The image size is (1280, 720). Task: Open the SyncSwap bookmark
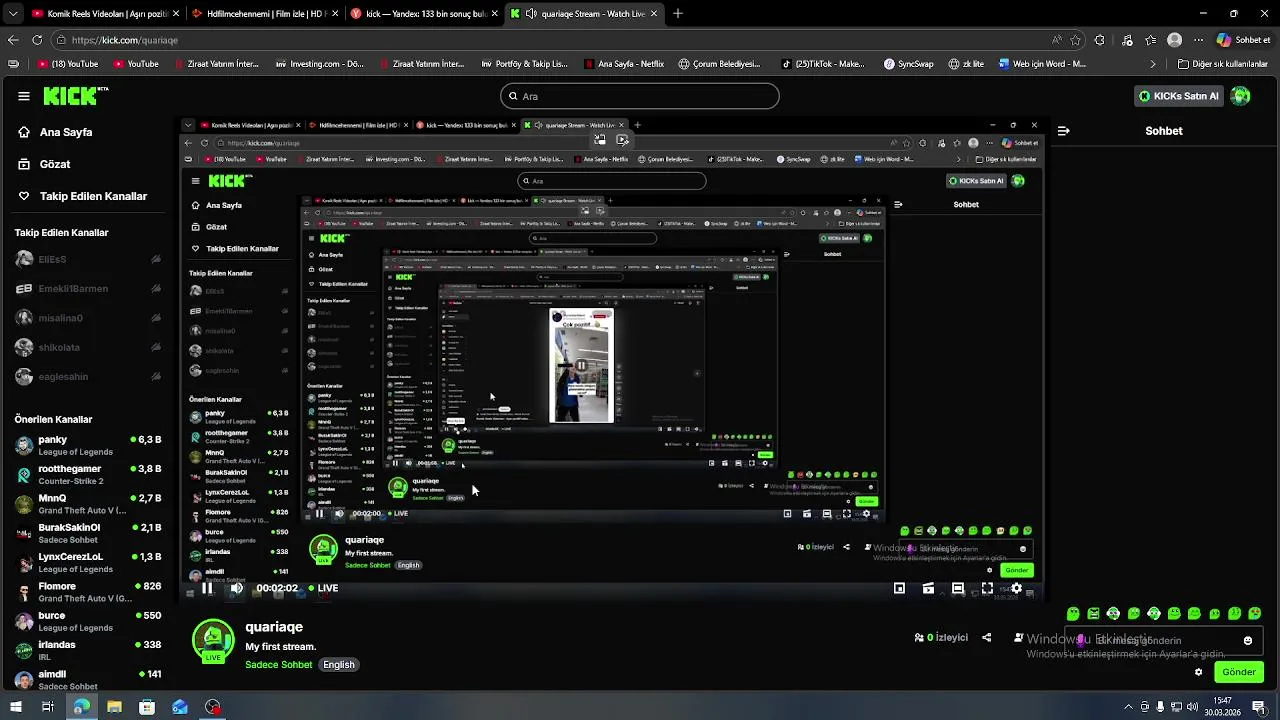(909, 64)
